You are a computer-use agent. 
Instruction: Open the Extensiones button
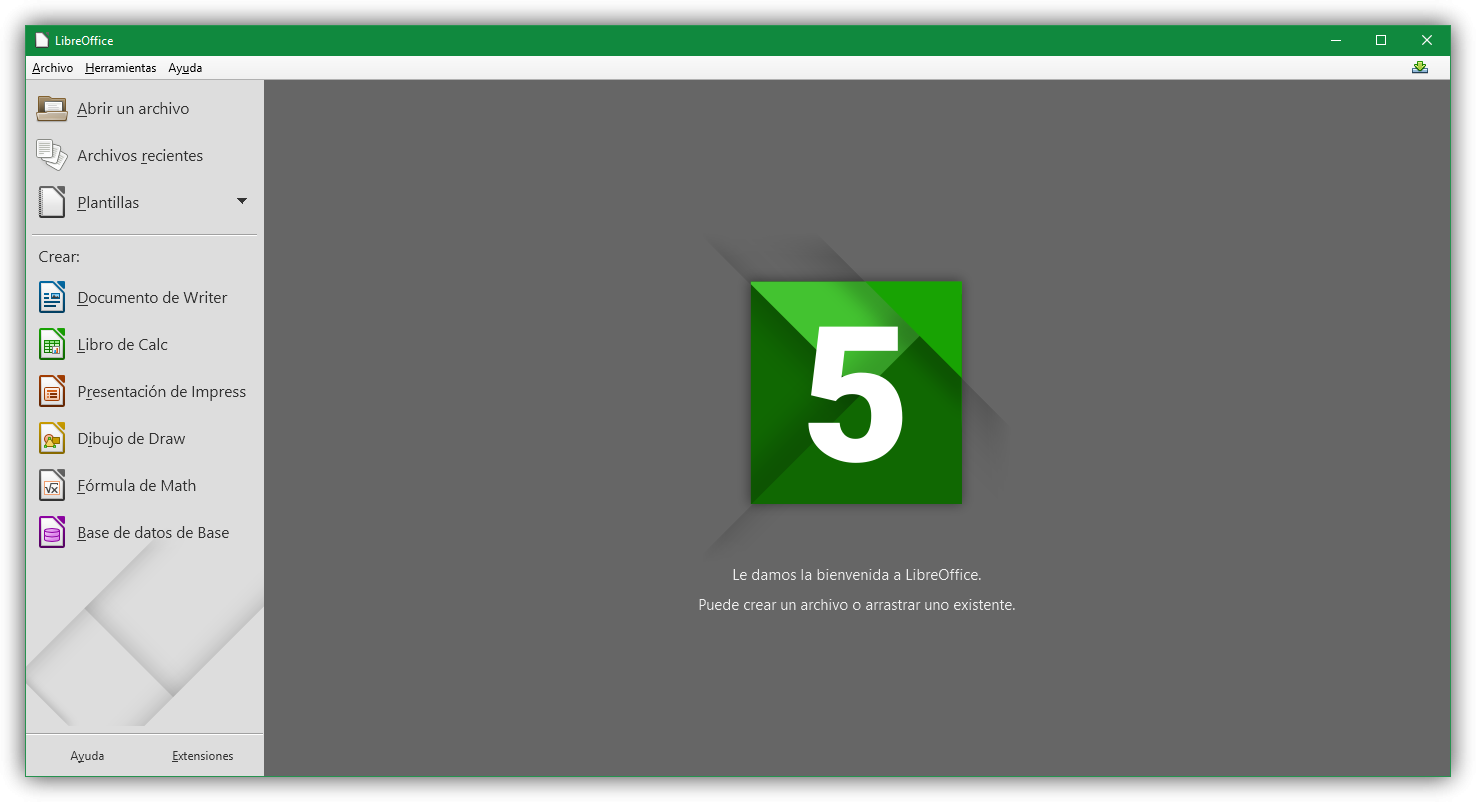[202, 756]
